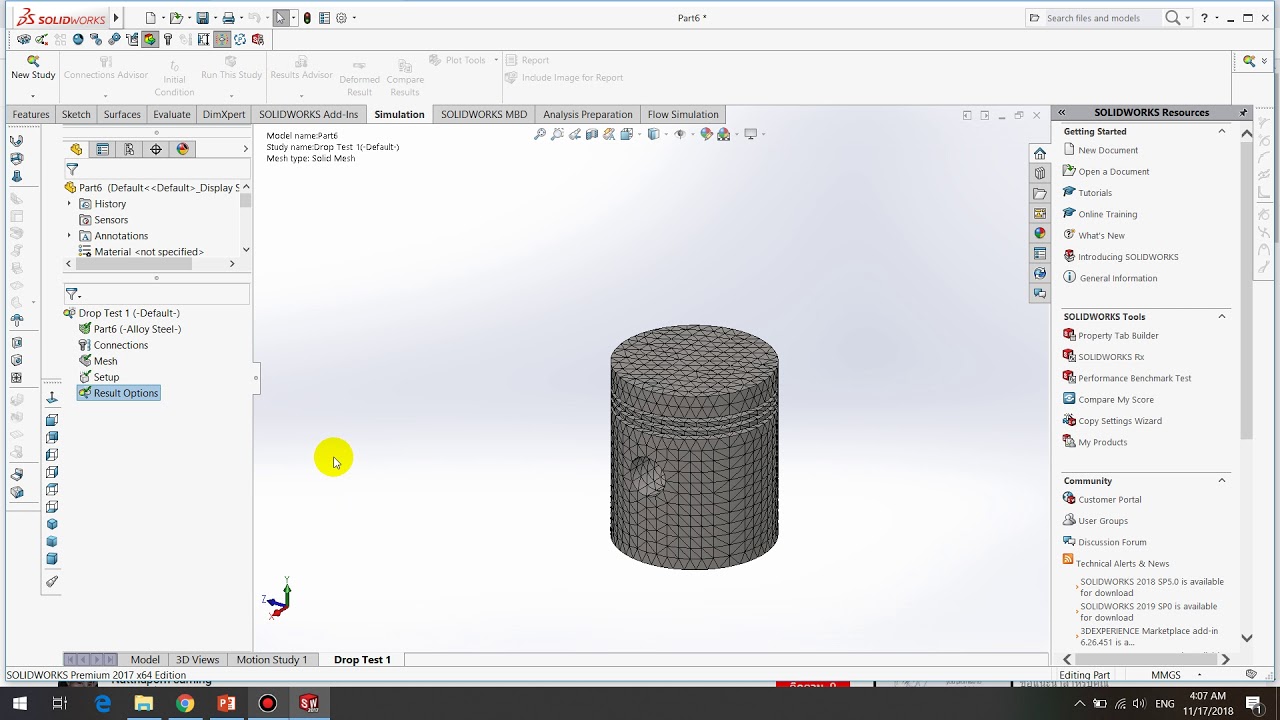Screen dimensions: 1280x720
Task: Click the Section View icon
Action: pyautogui.click(x=592, y=134)
